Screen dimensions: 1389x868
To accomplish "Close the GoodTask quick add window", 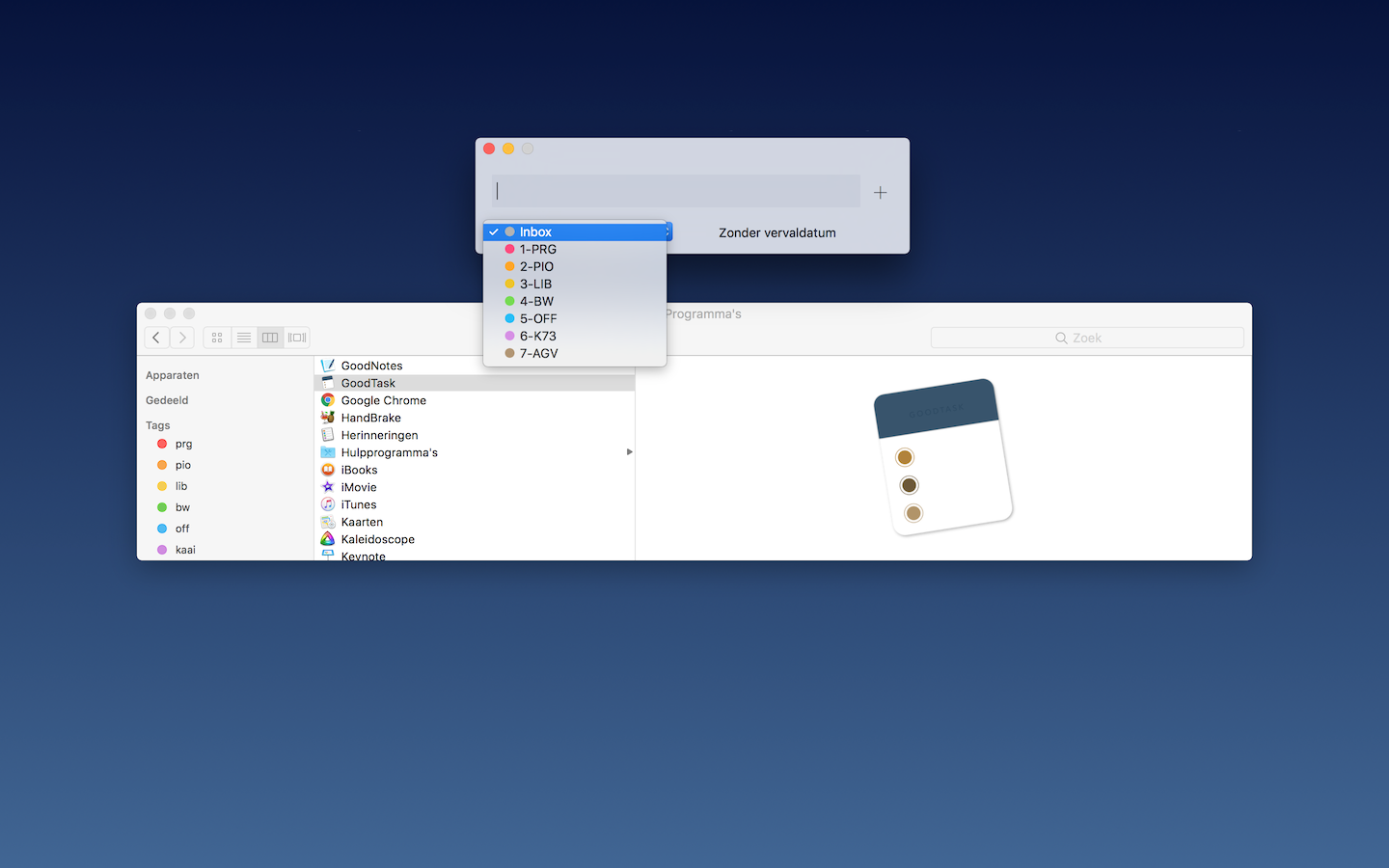I will pos(489,149).
